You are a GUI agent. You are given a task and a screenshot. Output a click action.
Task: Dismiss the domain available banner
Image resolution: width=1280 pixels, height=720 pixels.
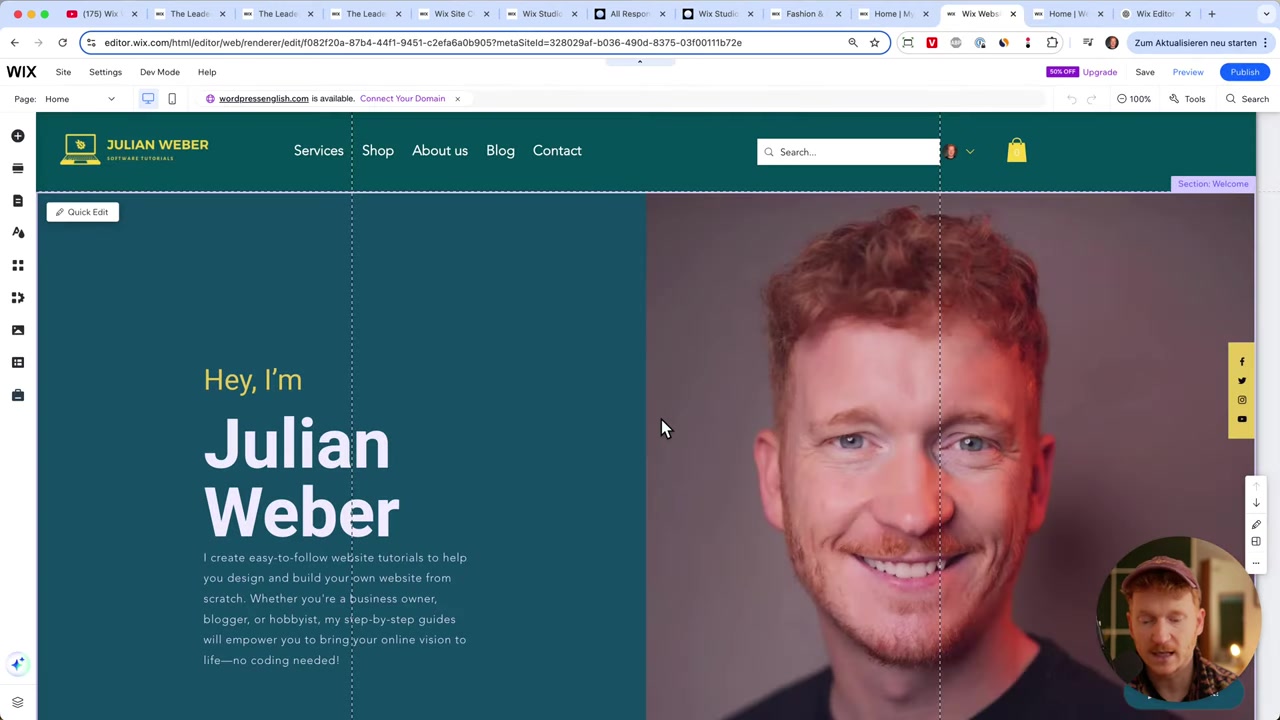(x=457, y=99)
